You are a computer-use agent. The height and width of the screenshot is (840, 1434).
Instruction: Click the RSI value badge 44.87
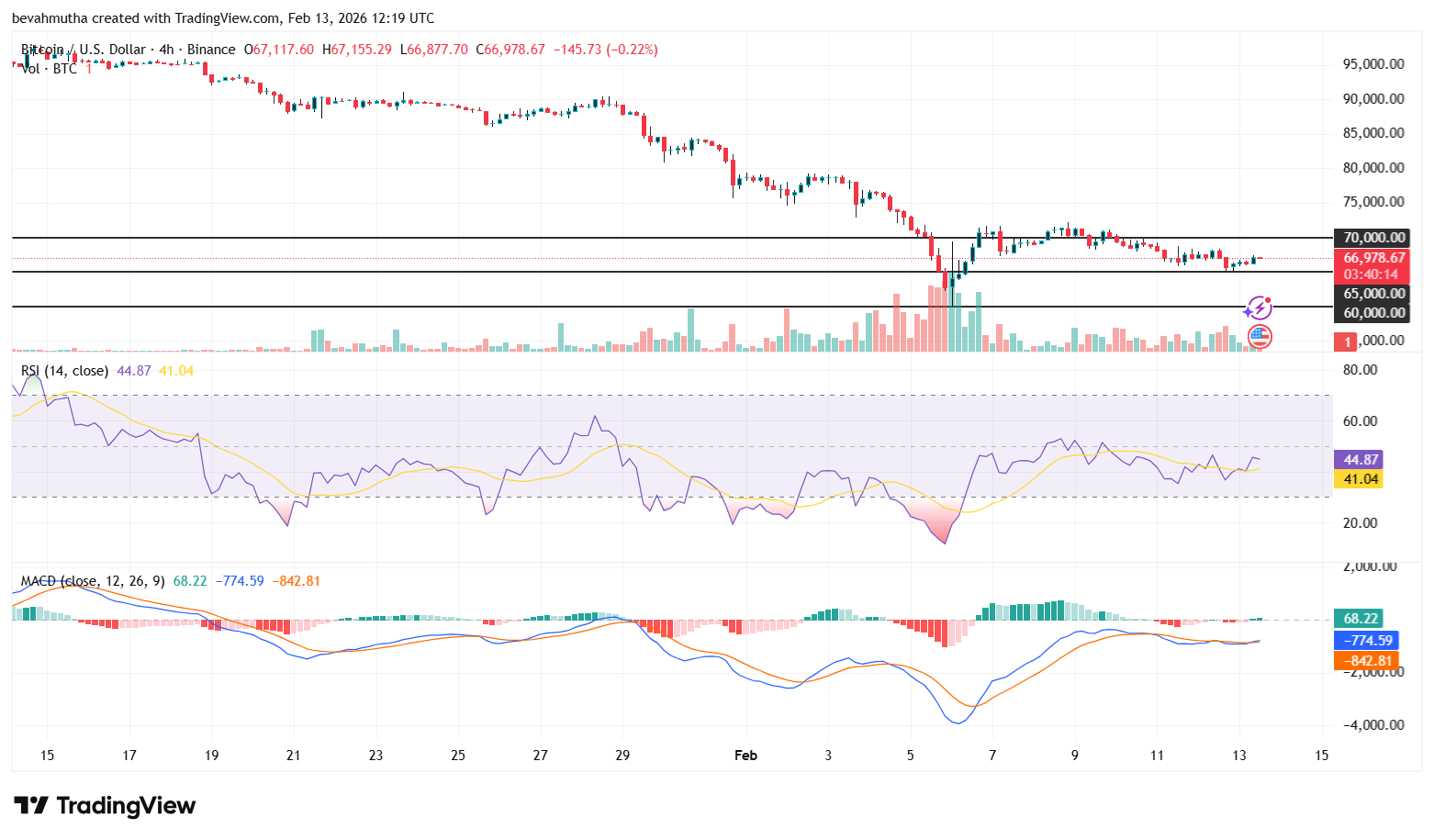click(1359, 457)
